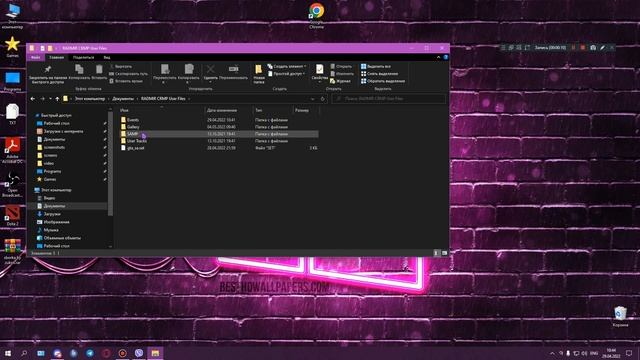The height and width of the screenshot is (360, 640).
Task: Click the Windows Start button
Action: pyautogui.click(x=8, y=353)
